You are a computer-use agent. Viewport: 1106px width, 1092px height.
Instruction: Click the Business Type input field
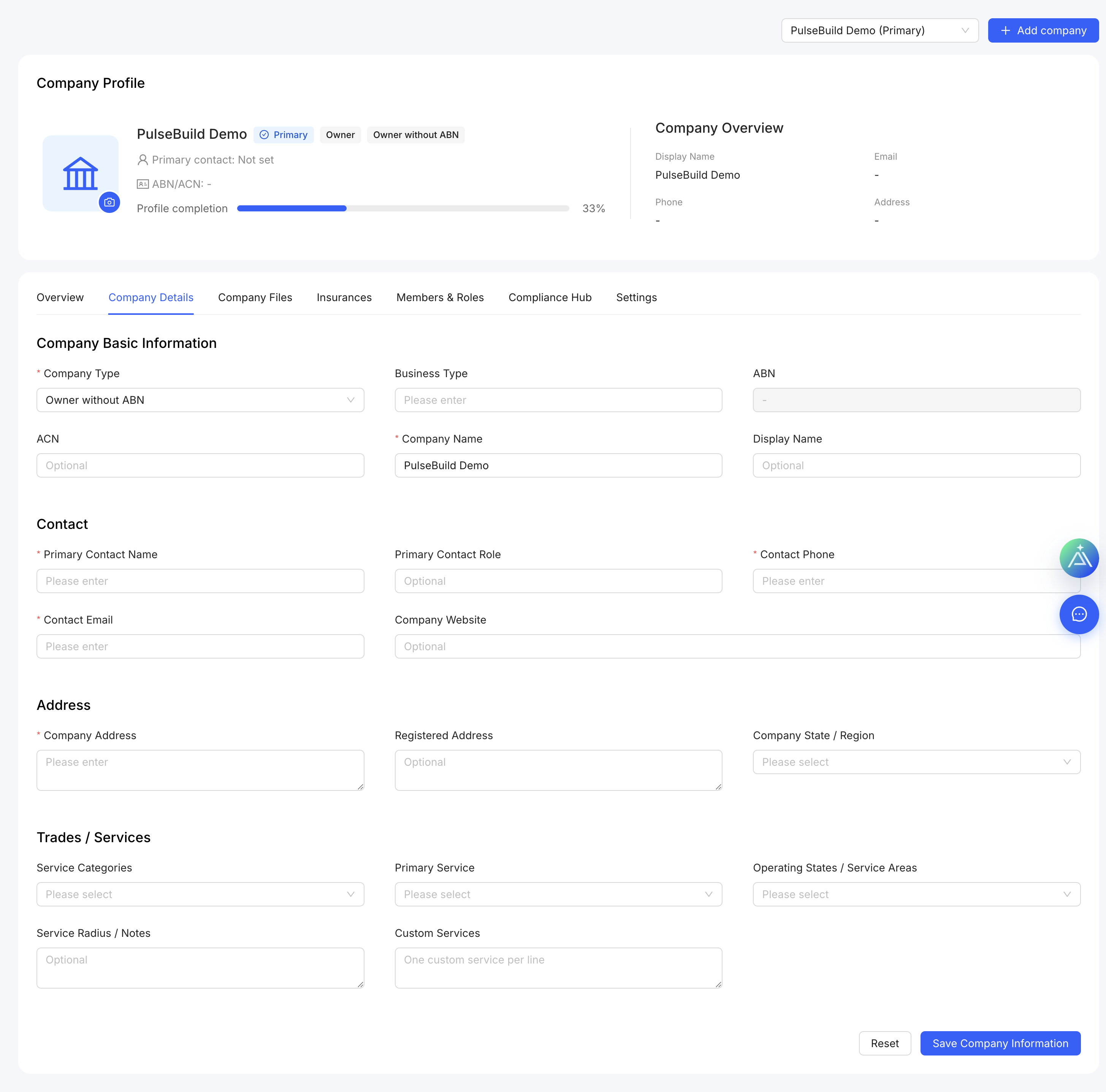[559, 400]
